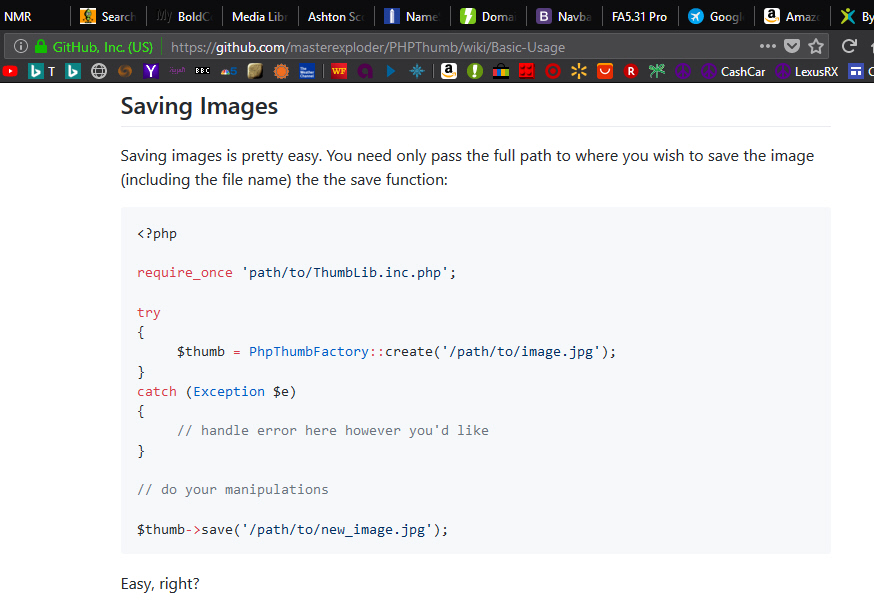Switch to the FA5.31 Pro tab

coord(639,16)
